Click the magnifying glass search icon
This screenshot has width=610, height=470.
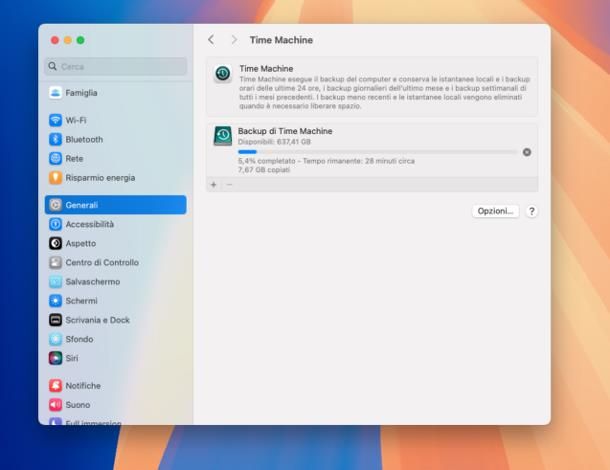tap(53, 66)
